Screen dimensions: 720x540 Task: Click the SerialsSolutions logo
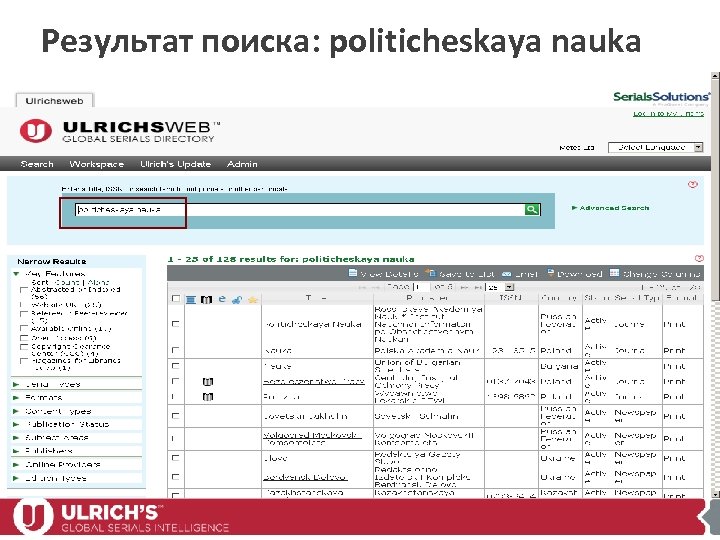pyautogui.click(x=661, y=97)
